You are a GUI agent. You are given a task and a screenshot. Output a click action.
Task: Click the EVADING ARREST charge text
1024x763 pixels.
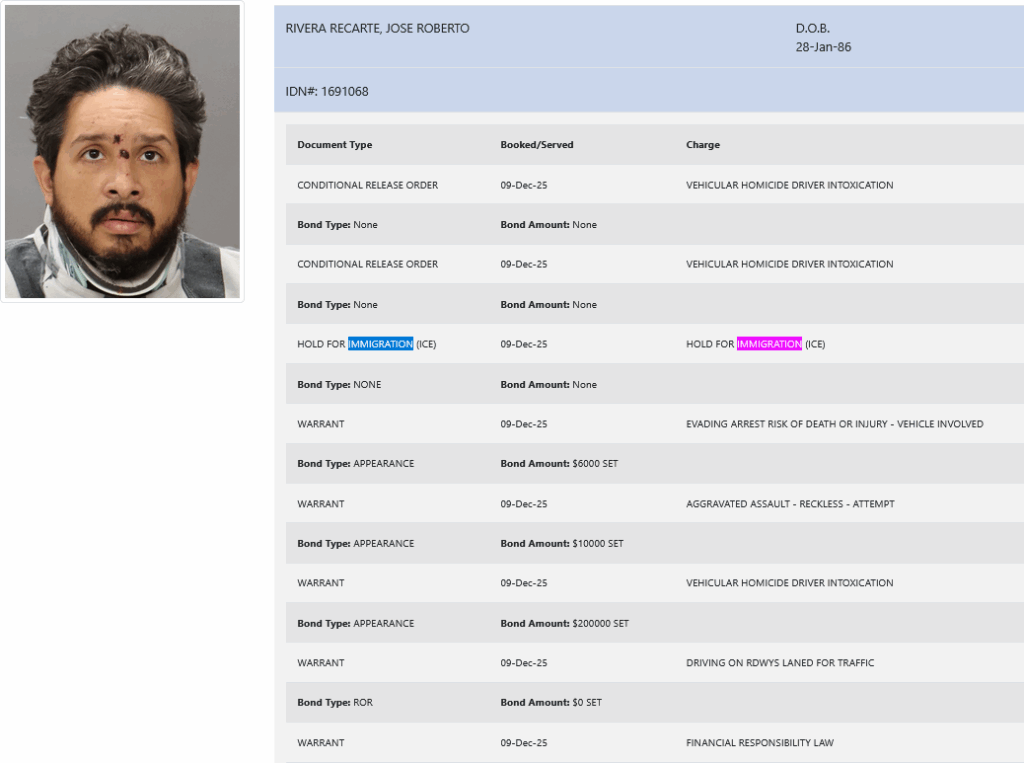point(834,424)
